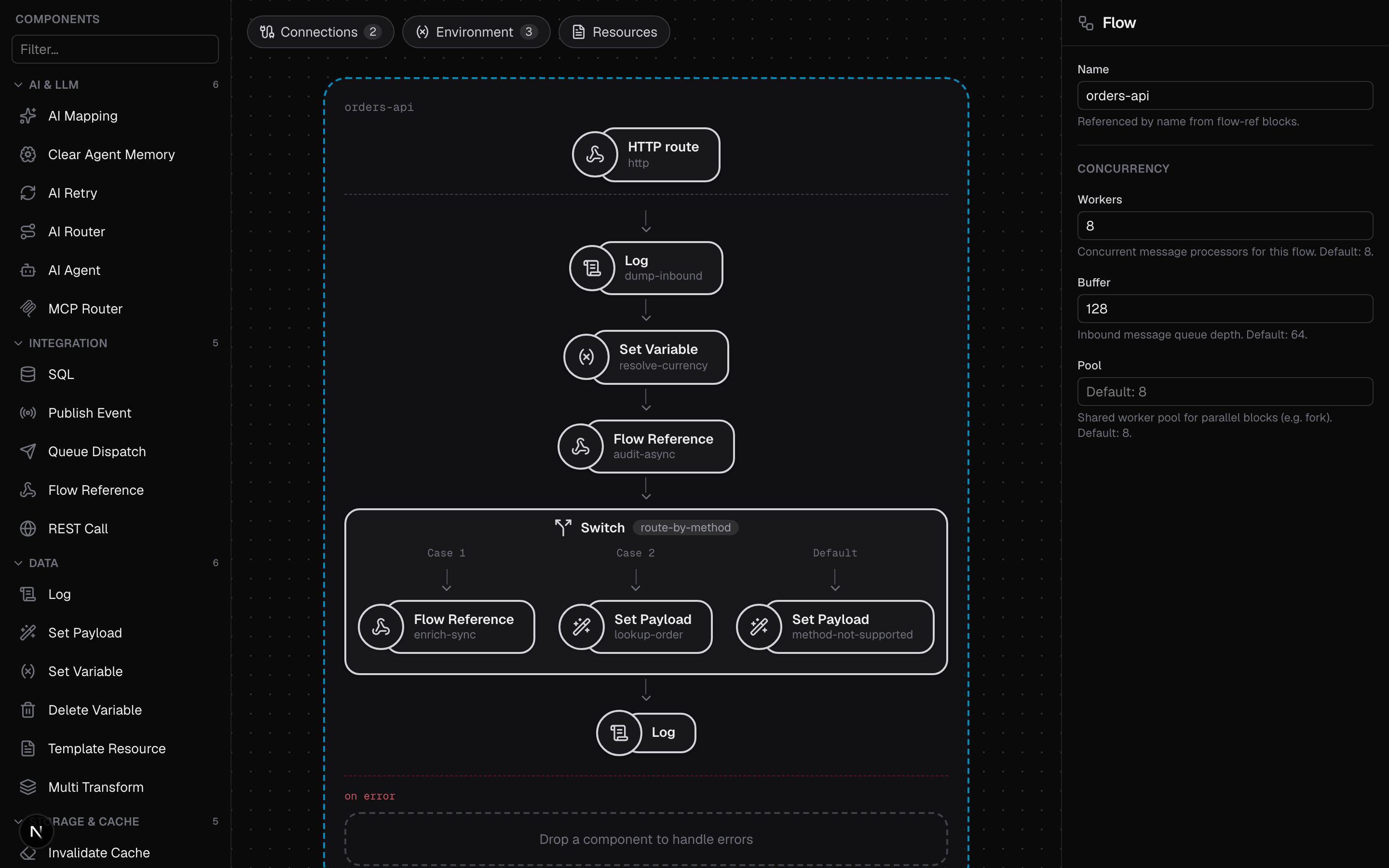Select the Switch route-by-method header
1389x868 pixels.
click(x=646, y=527)
